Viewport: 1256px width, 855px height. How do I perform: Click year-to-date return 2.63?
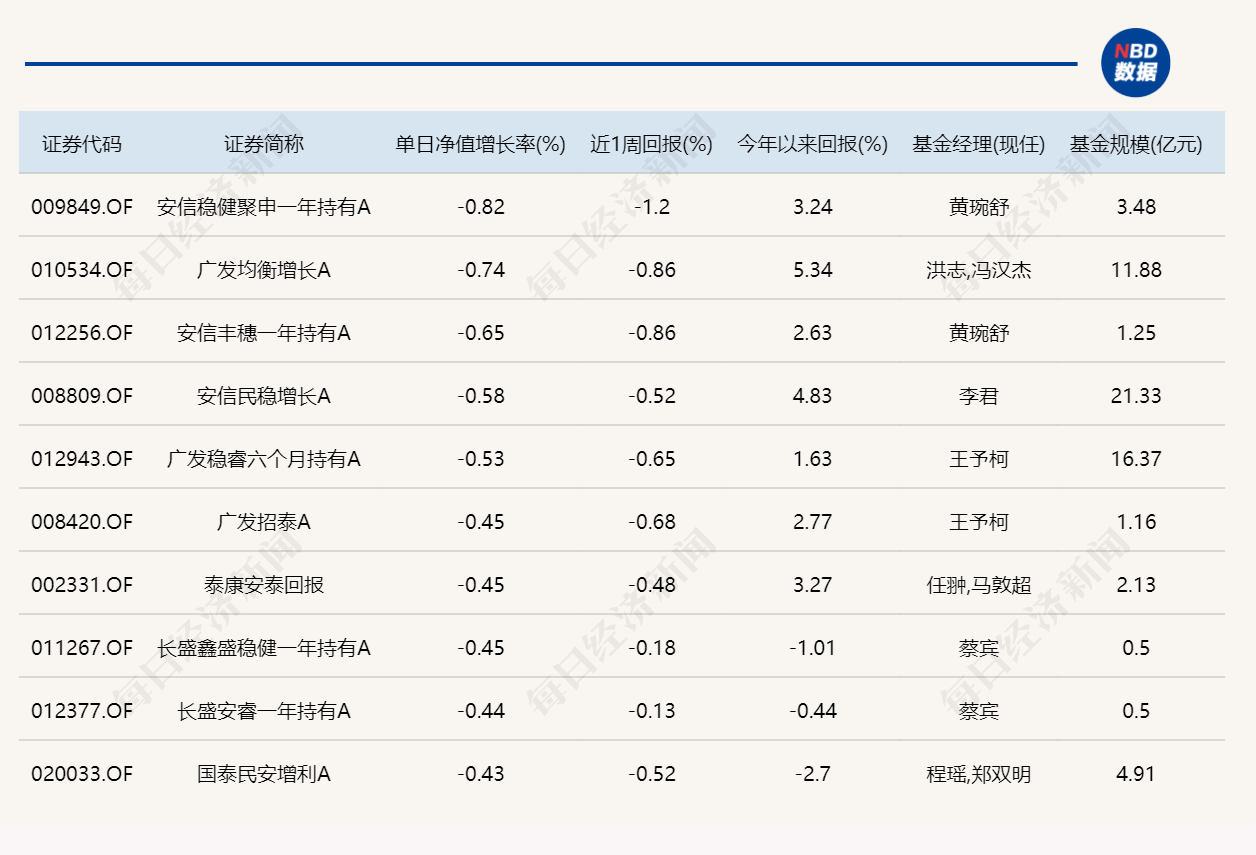click(x=812, y=333)
